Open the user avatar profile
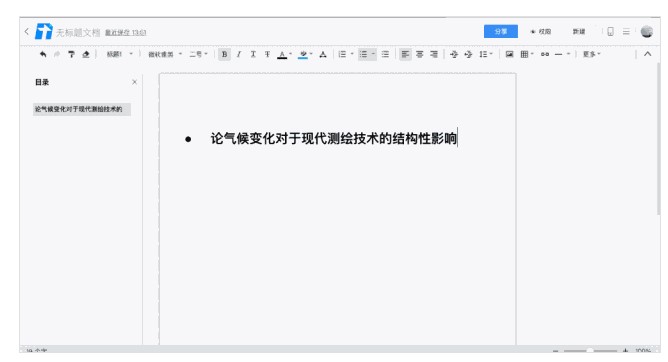 (647, 31)
